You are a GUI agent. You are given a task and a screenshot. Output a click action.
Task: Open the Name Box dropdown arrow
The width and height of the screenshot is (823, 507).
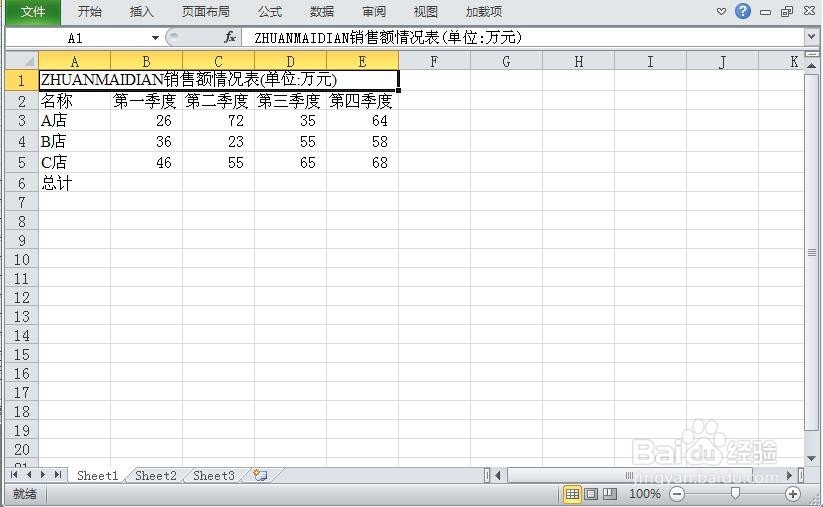point(155,38)
